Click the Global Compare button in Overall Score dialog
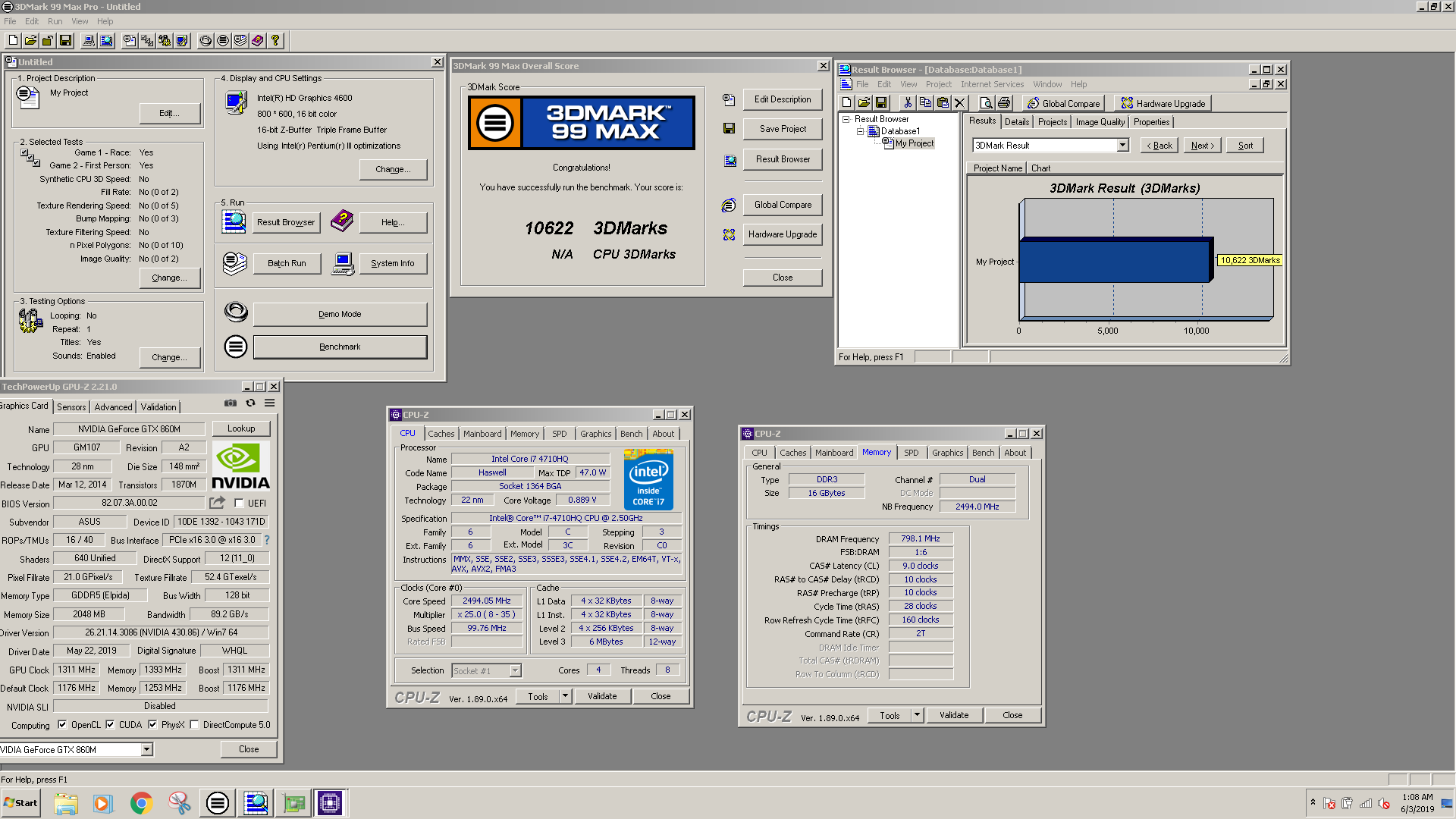The image size is (1456, 819). [783, 205]
